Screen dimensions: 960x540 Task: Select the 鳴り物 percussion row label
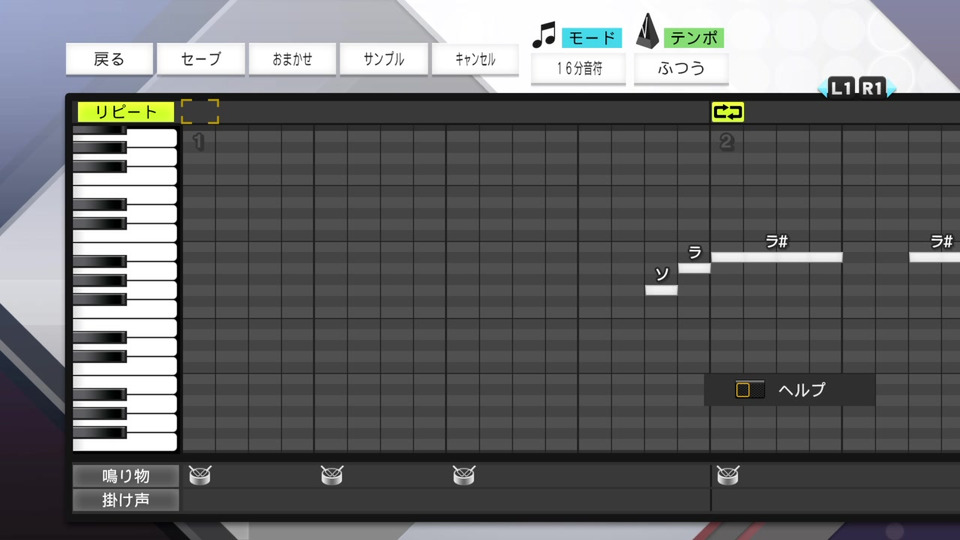point(126,476)
